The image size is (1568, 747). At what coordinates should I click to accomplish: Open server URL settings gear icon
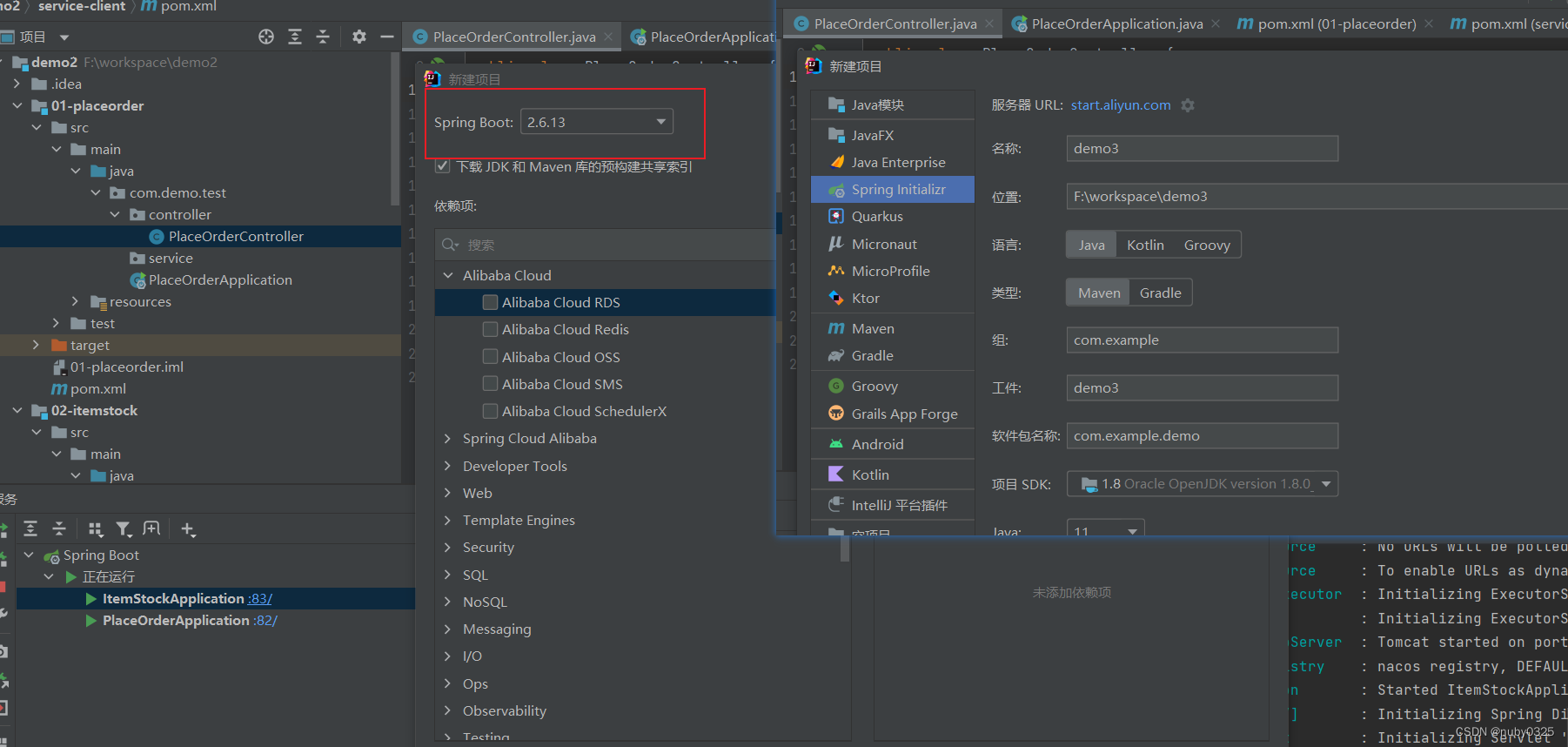(1188, 105)
